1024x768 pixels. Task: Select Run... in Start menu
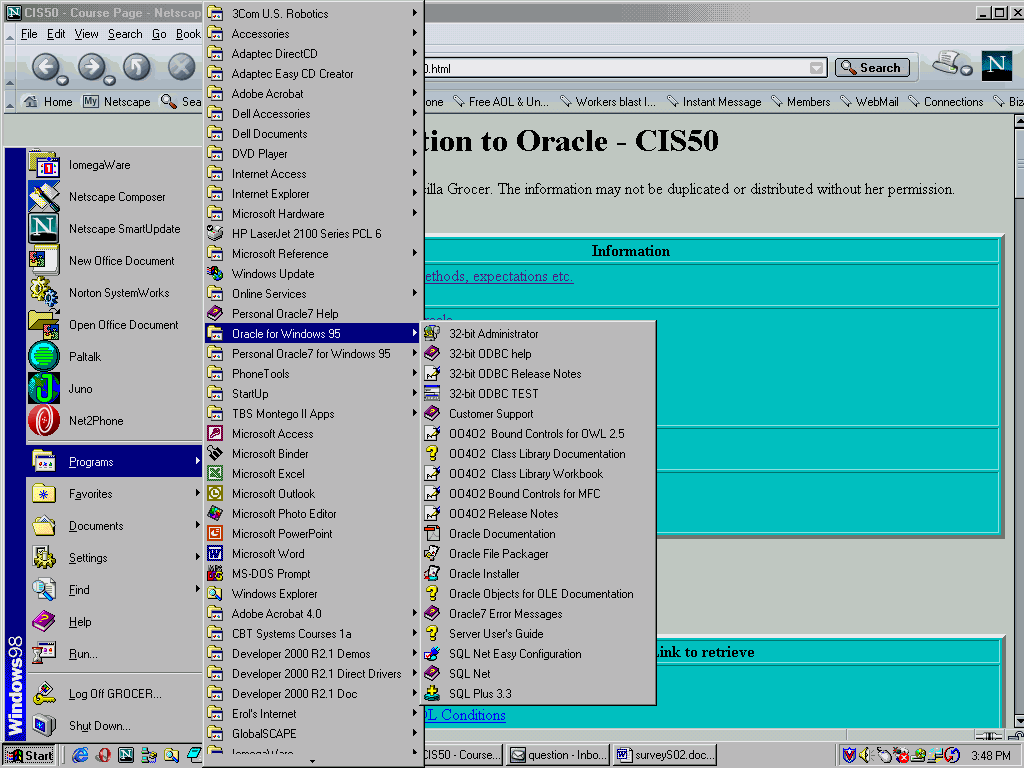(114, 654)
